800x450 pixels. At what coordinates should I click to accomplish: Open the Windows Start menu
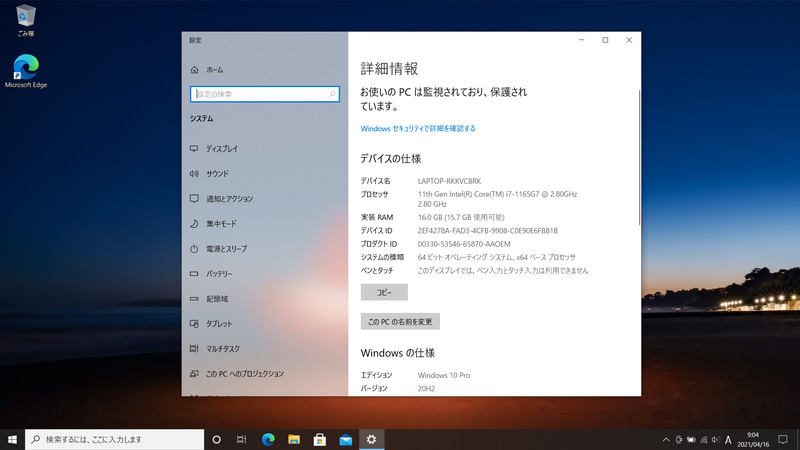(x=12, y=439)
